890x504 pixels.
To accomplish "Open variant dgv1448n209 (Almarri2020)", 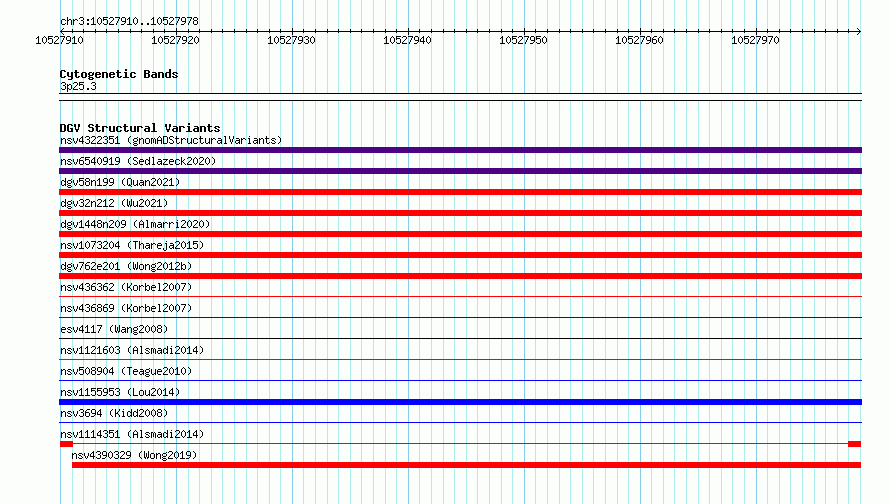I will [135, 224].
